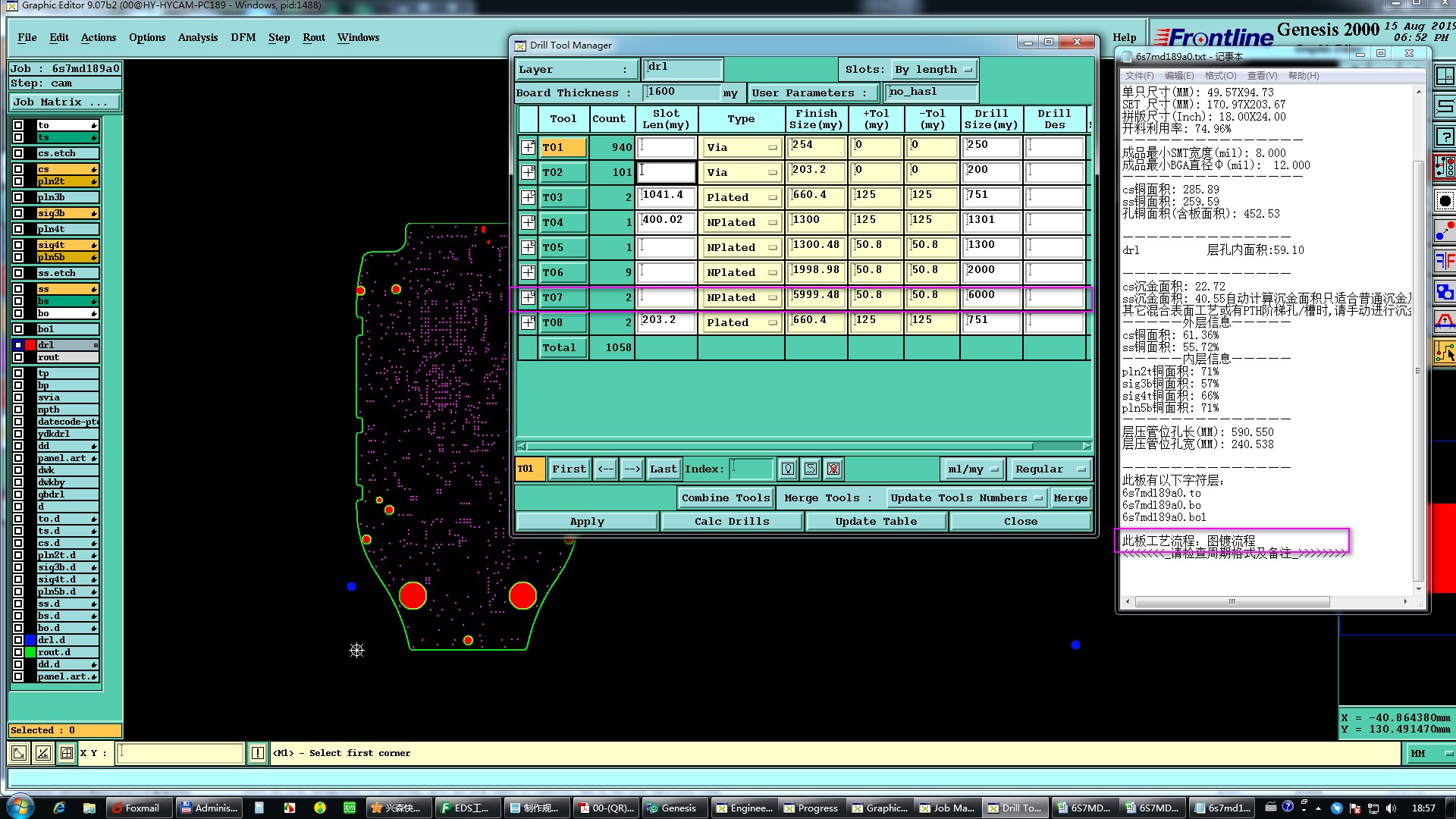The height and width of the screenshot is (819, 1456).
Task: Click the Windows Start button
Action: 19,808
